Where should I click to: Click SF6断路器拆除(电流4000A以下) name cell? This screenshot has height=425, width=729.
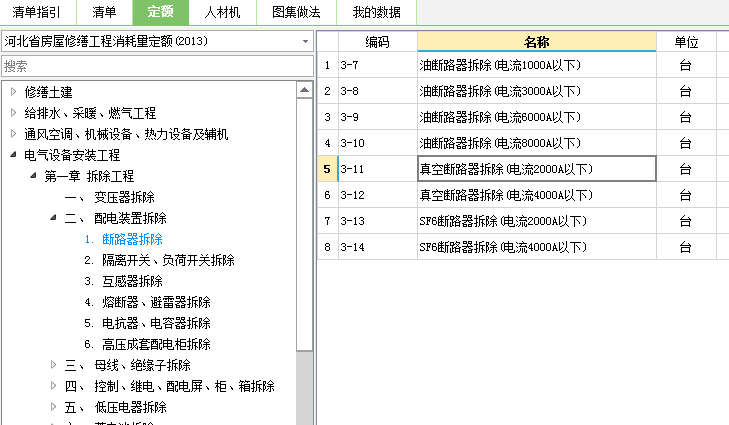537,247
